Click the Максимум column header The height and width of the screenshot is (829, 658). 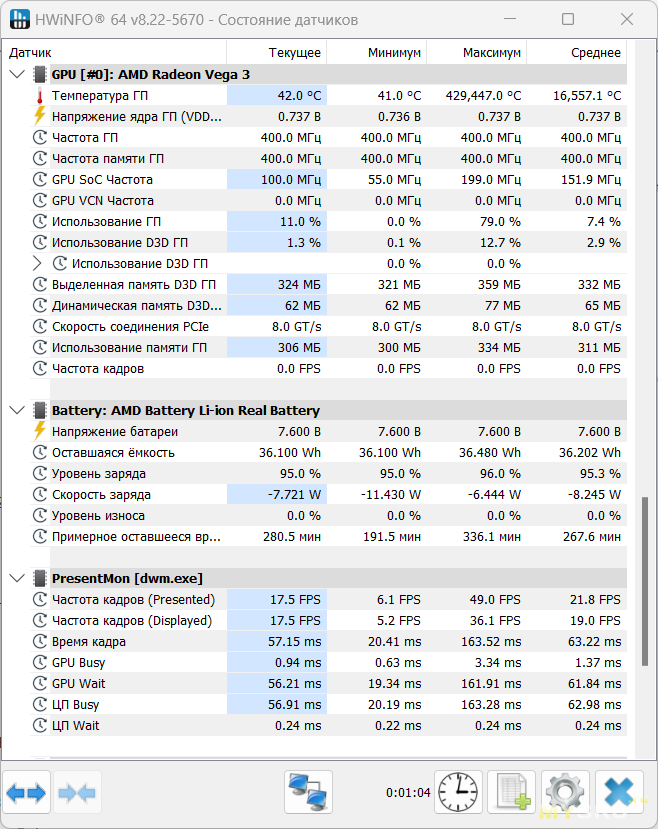[477, 53]
